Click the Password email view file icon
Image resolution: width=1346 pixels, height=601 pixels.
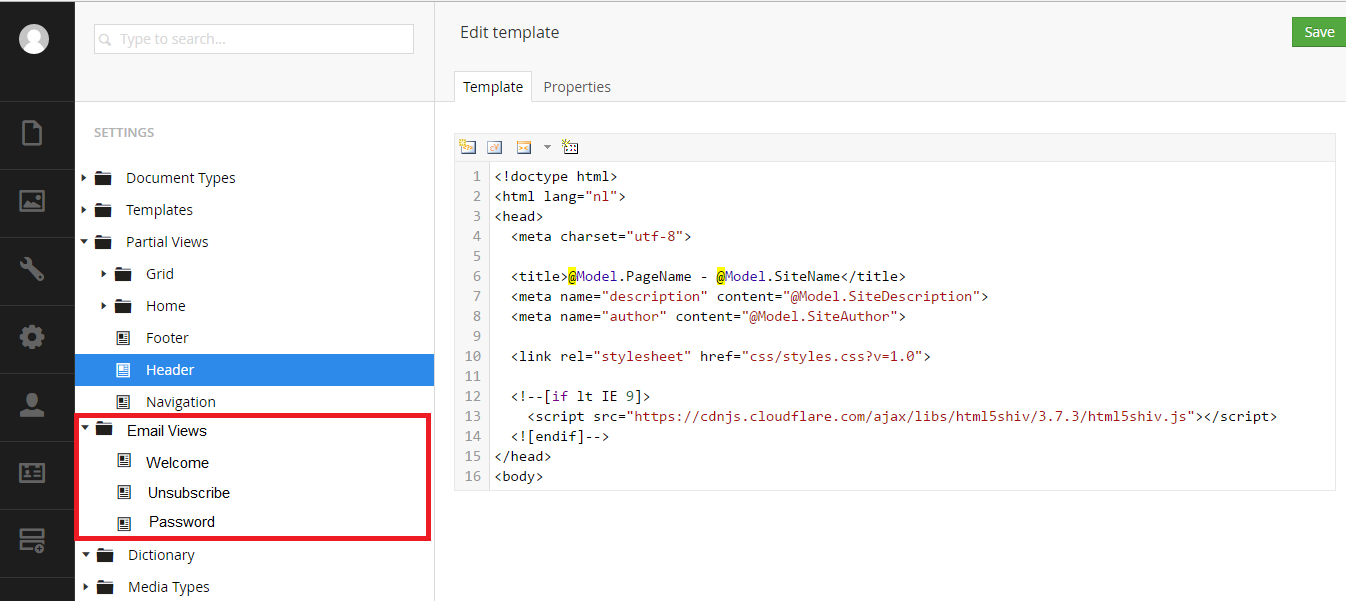[x=124, y=523]
